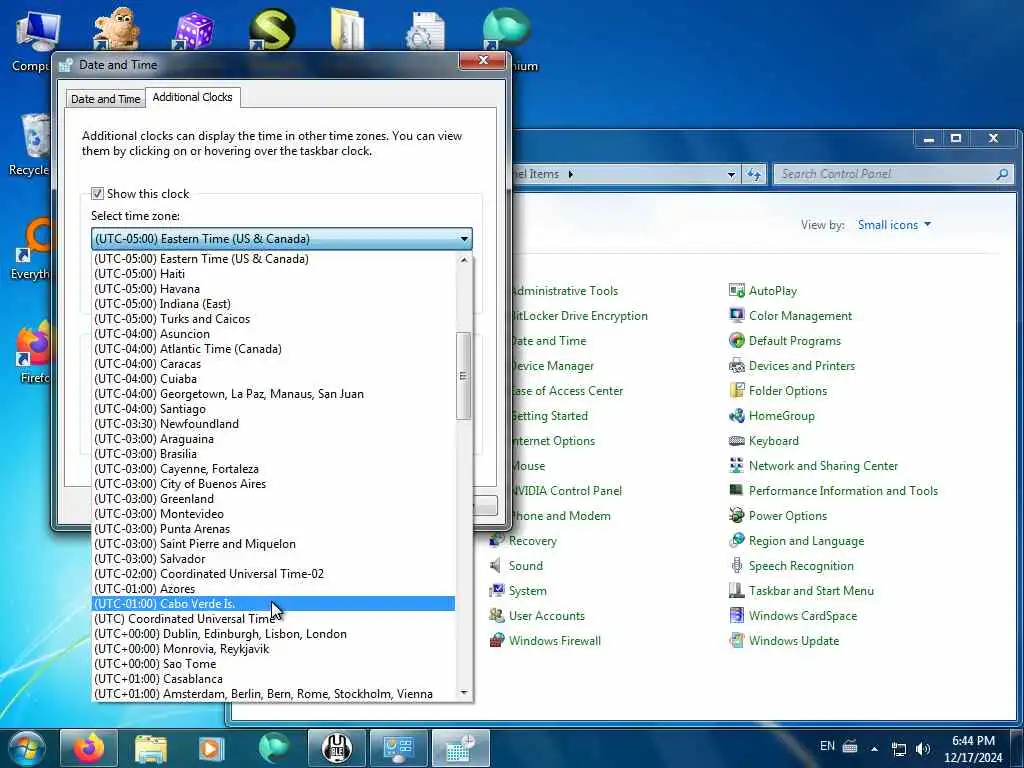
Task: Click the time zone list scrollbar thumb
Action: point(464,376)
